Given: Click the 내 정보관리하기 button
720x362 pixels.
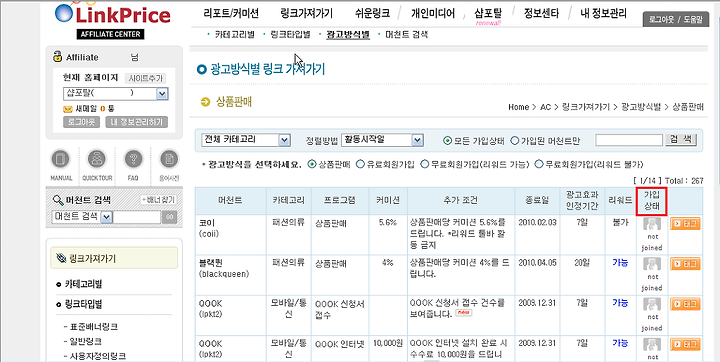Looking at the screenshot, I should (136, 122).
